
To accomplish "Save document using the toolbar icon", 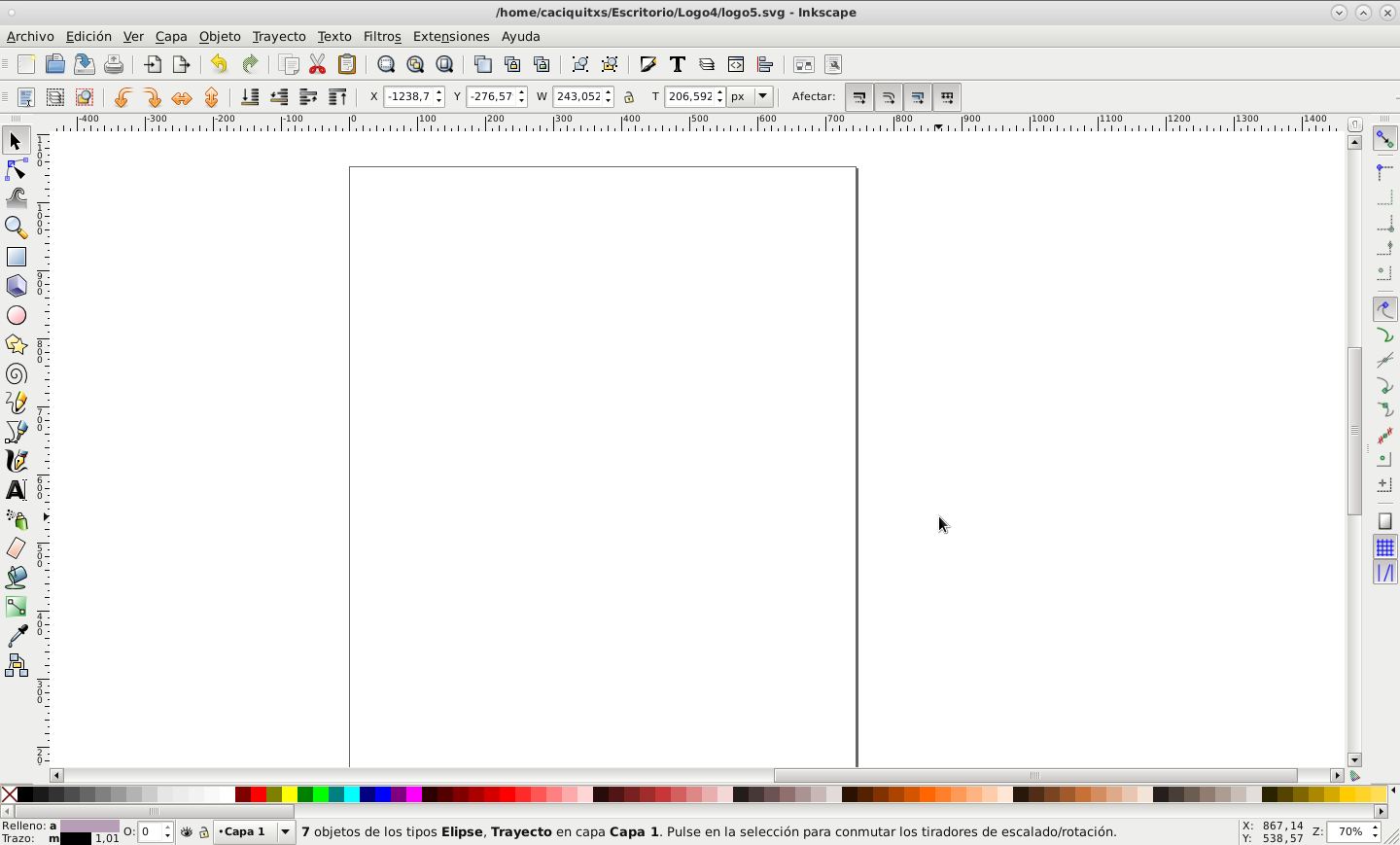I will 85,64.
